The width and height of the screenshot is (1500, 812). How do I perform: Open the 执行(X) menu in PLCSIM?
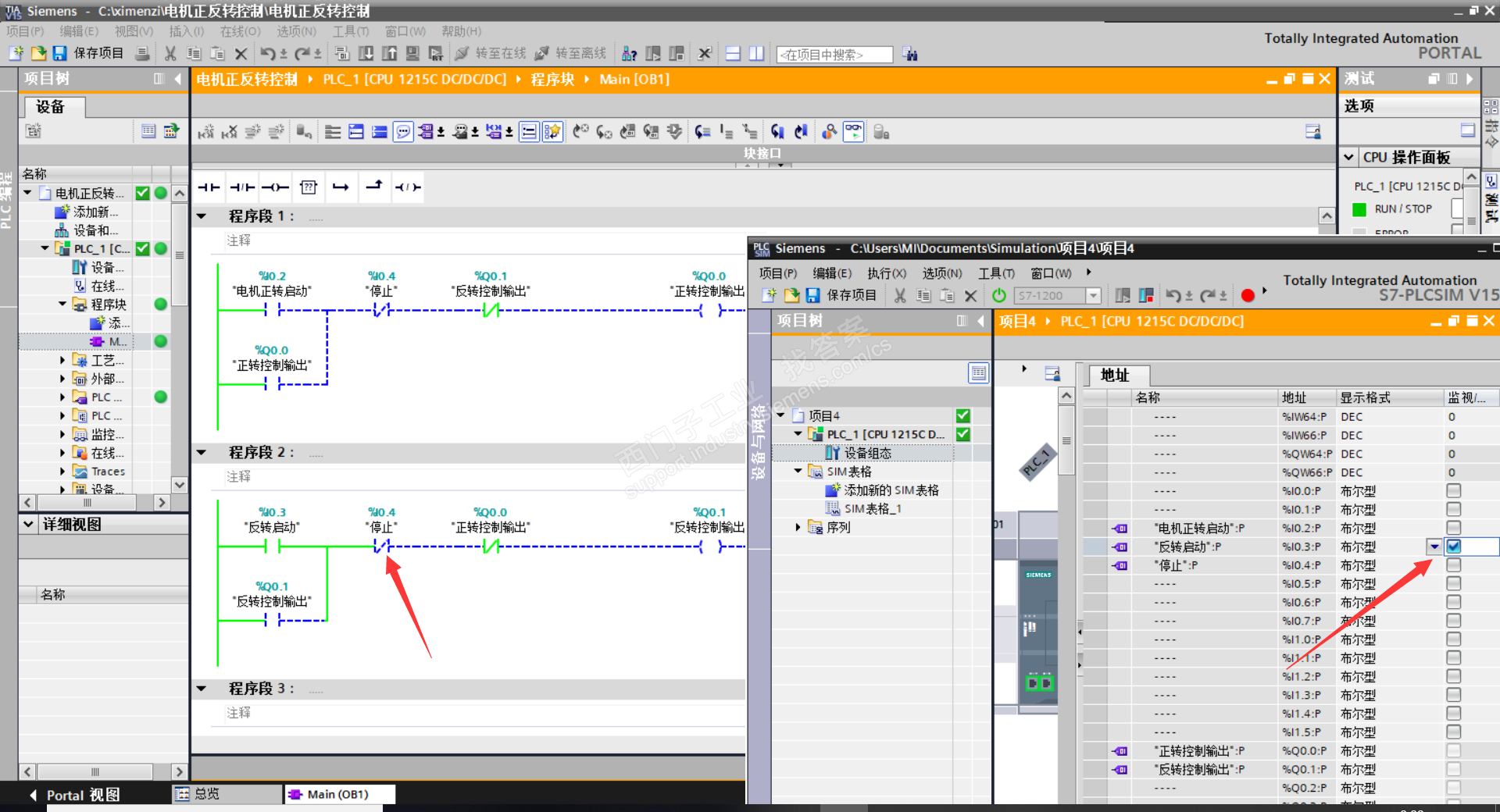pyautogui.click(x=887, y=273)
